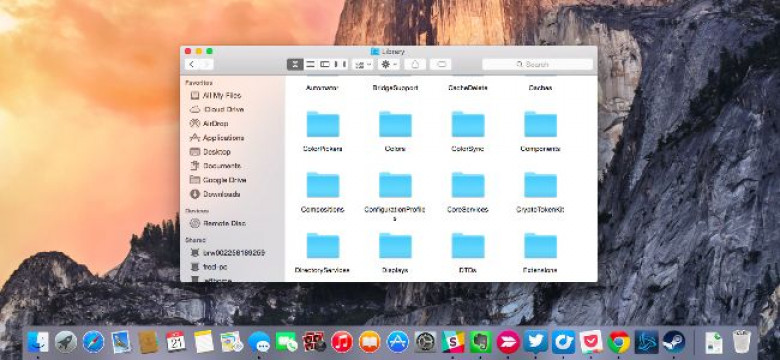Go back with the back arrow

pos(192,64)
